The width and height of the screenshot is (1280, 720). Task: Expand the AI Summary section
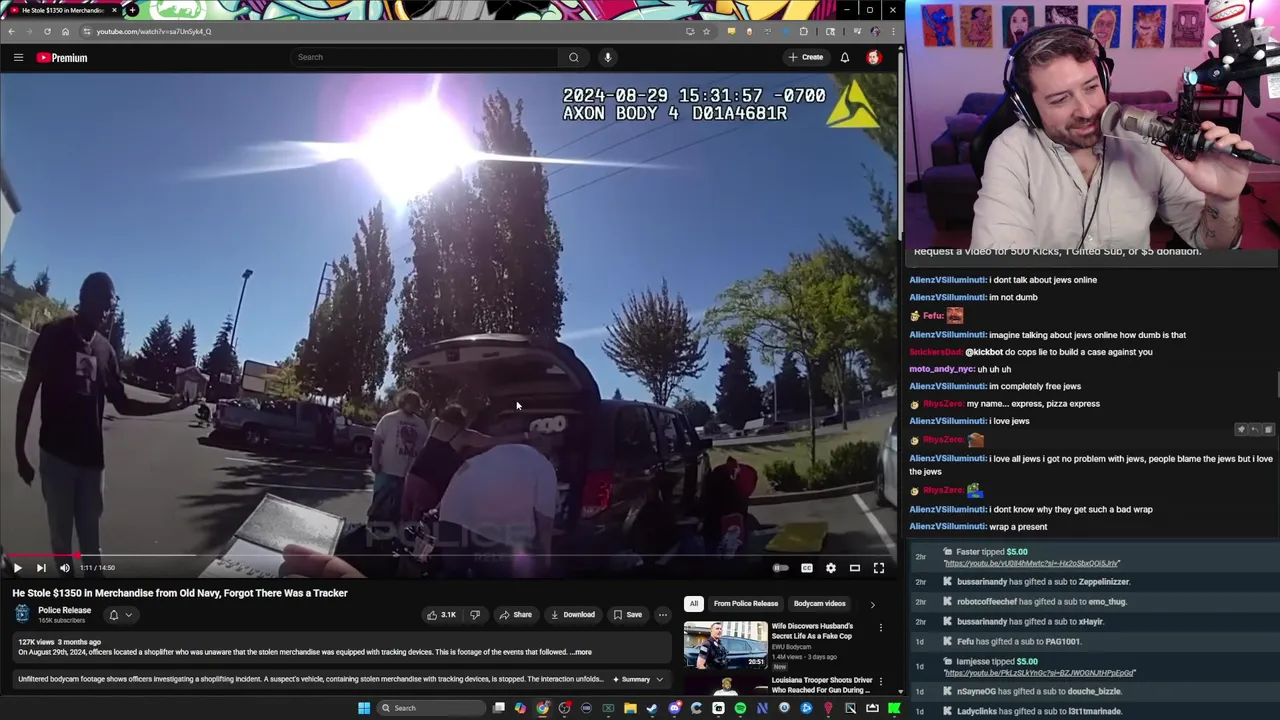click(637, 680)
